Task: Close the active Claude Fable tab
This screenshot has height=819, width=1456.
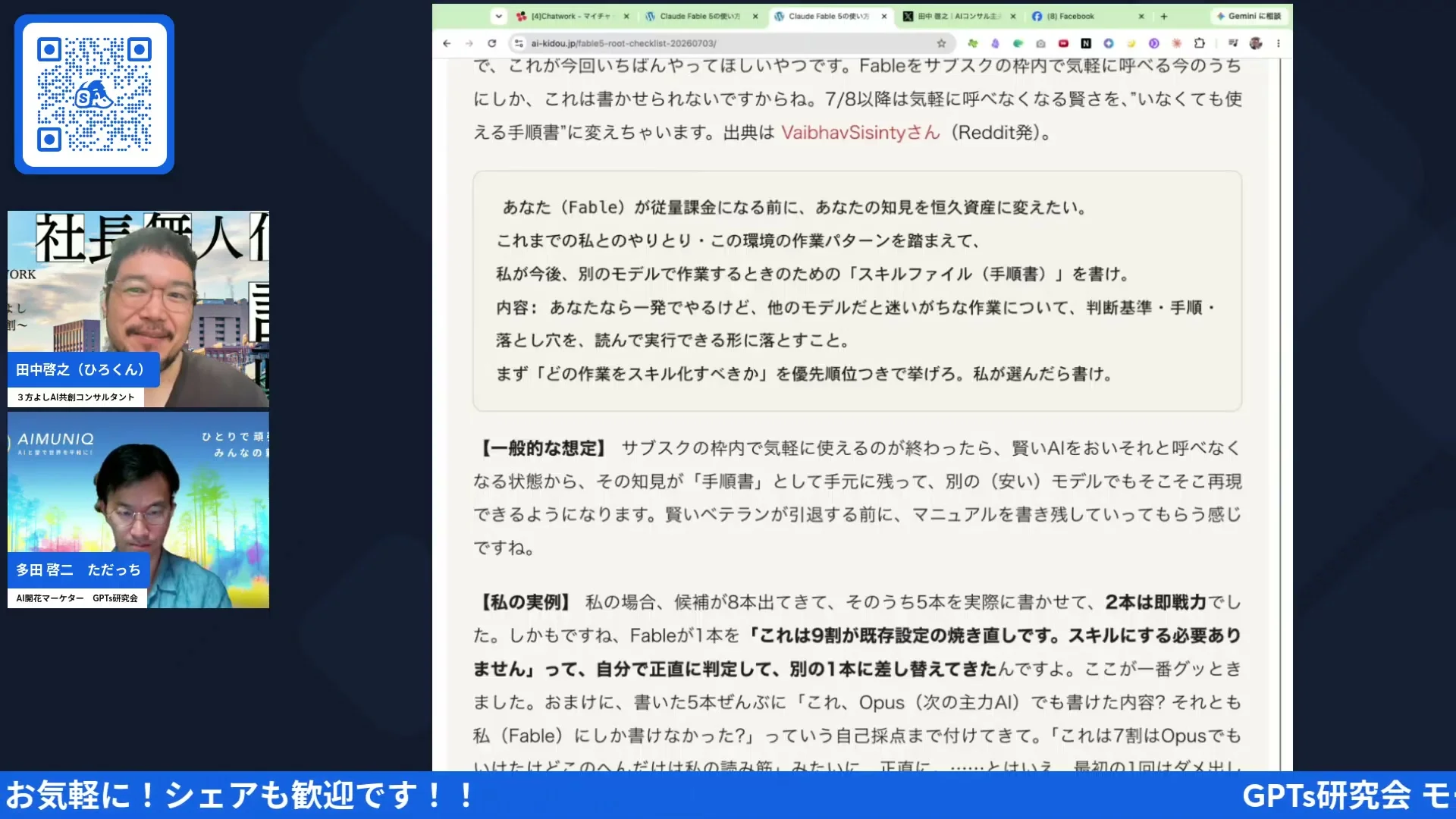Action: click(x=884, y=16)
